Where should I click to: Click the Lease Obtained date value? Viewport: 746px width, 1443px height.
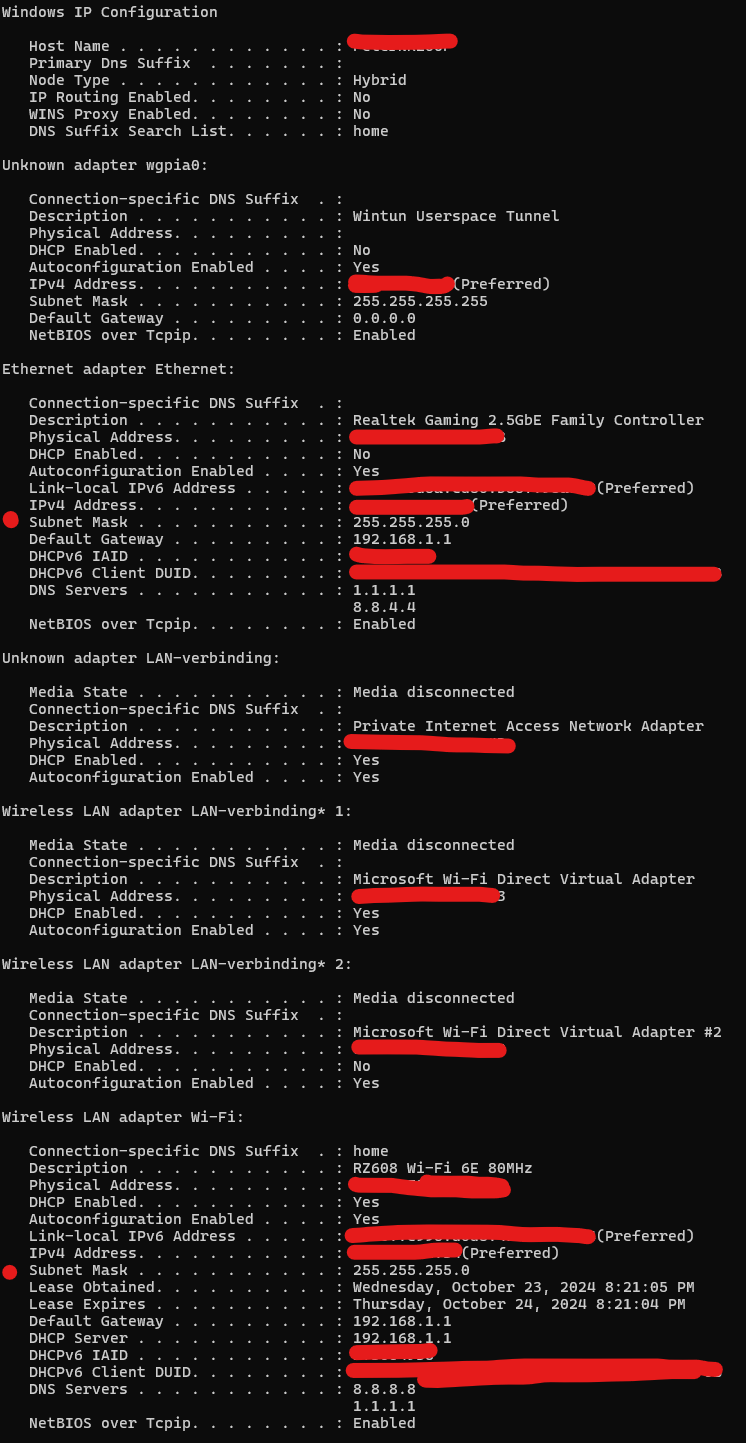pyautogui.click(x=523, y=1287)
